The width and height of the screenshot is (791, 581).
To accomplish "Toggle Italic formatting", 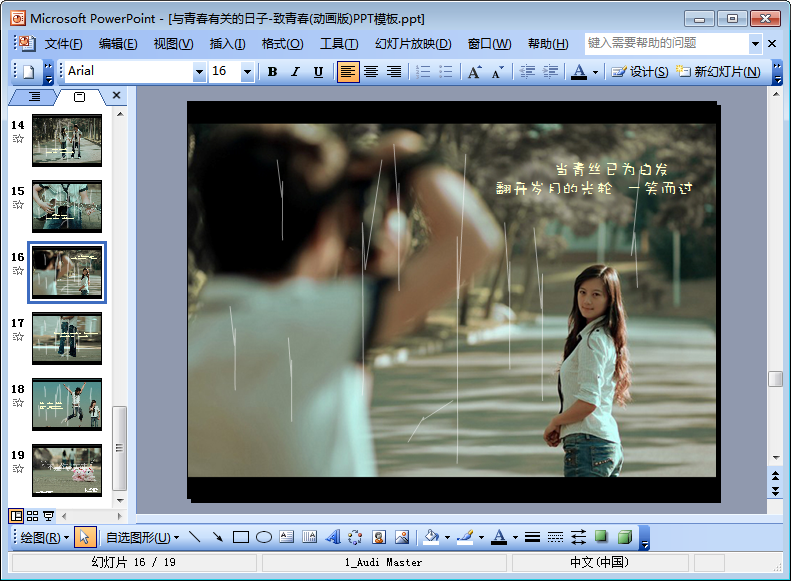I will click(295, 72).
